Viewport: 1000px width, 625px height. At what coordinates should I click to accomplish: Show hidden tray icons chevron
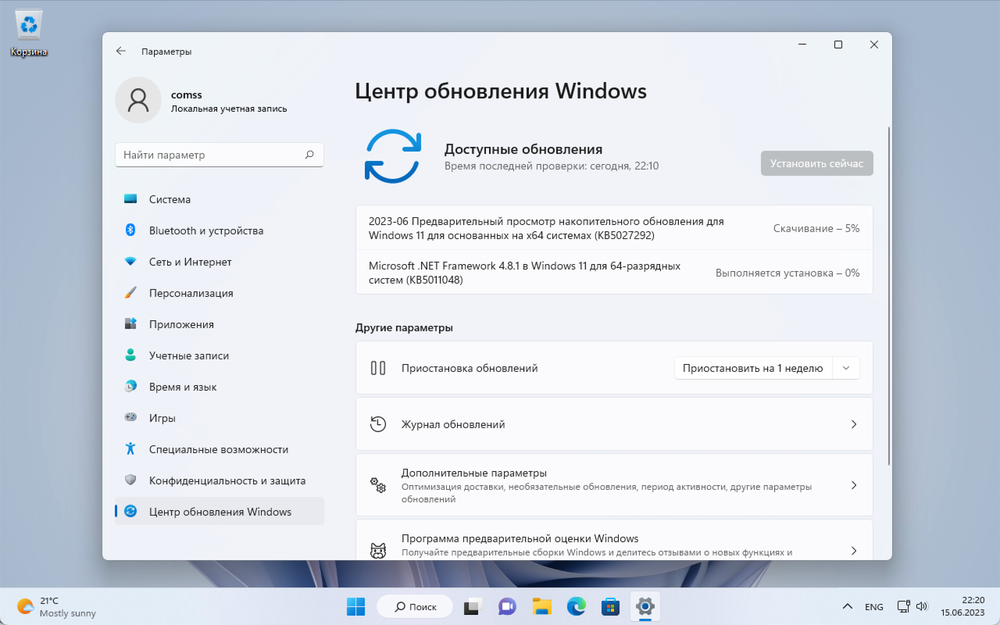point(847,607)
